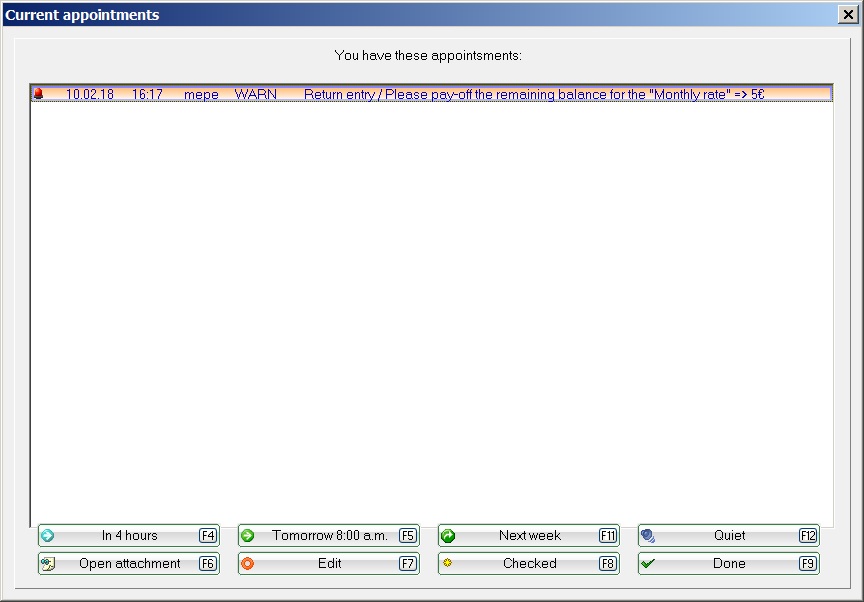864x602 pixels.
Task: Click the blue arrow icon on In 4 hours
Action: coord(48,536)
